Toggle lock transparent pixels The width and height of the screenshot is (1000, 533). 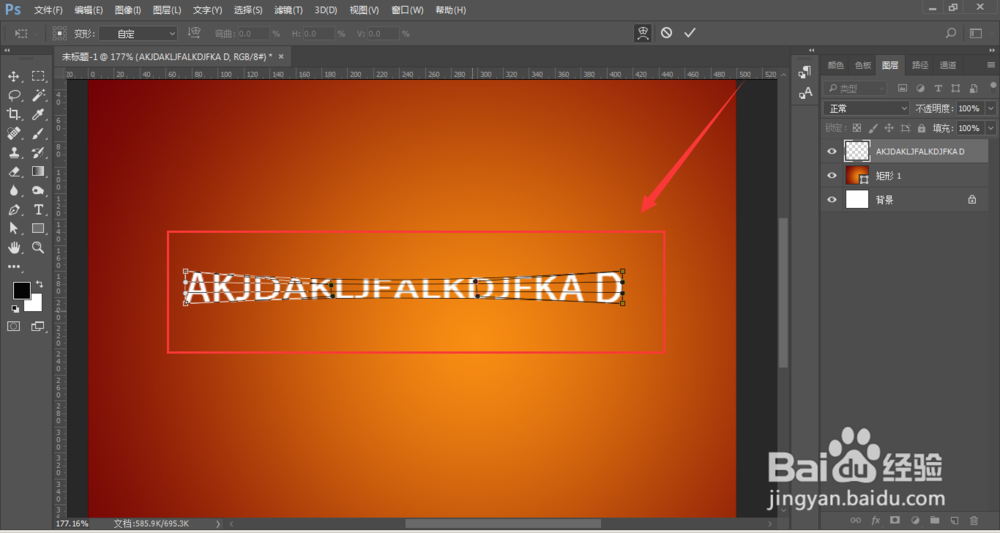[x=857, y=128]
